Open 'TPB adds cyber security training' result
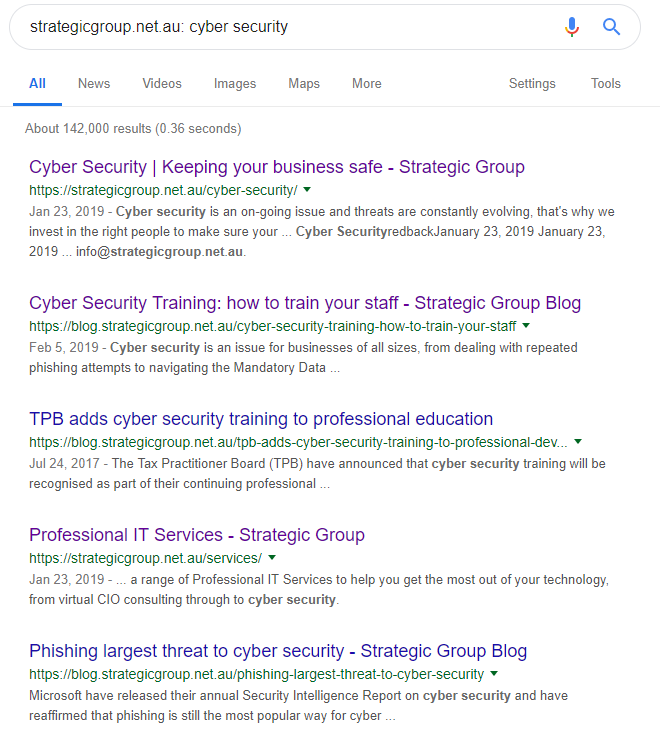Viewport: 660px width, 747px height. coord(261,419)
